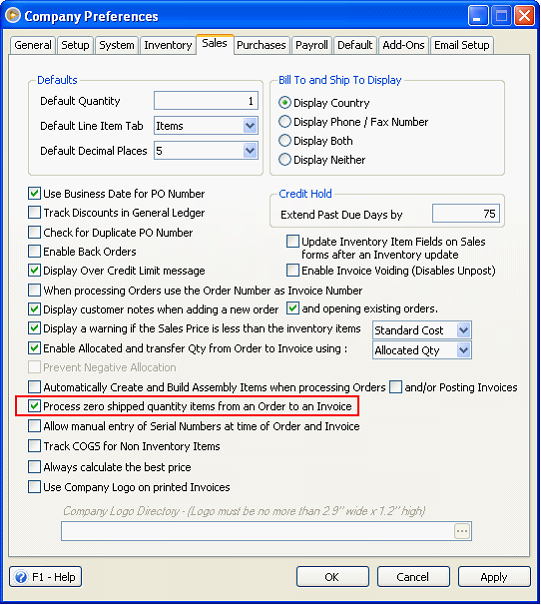Screen dimensions: 541x605
Task: Click the Apply button
Action: [494, 577]
